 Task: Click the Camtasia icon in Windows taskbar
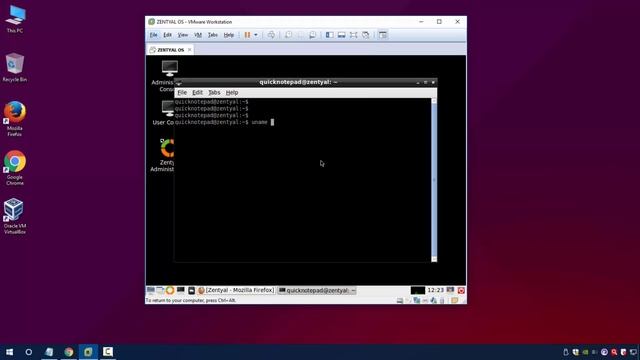pos(108,352)
